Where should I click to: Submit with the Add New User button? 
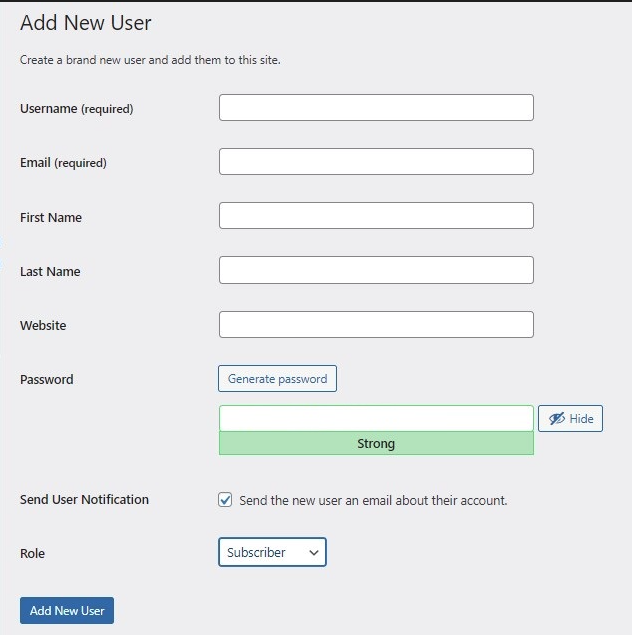pos(67,610)
